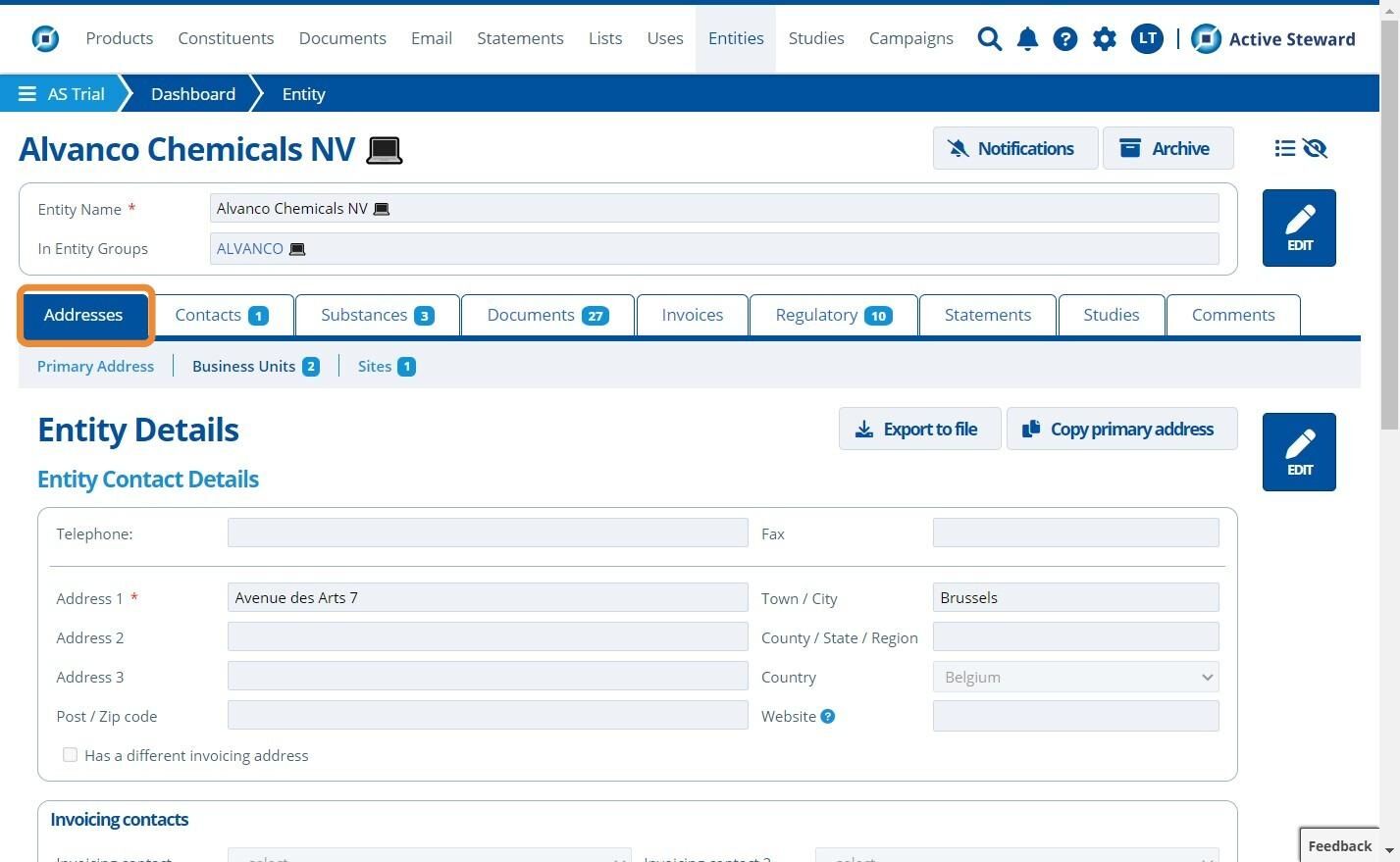Expand the Country dropdown showing Belgium

click(x=1075, y=677)
